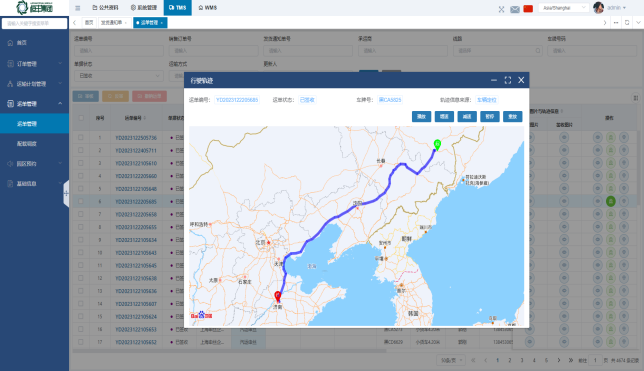The height and width of the screenshot is (371, 644).
Task: Click the 暂停 pause button above the map
Action: coord(490,116)
